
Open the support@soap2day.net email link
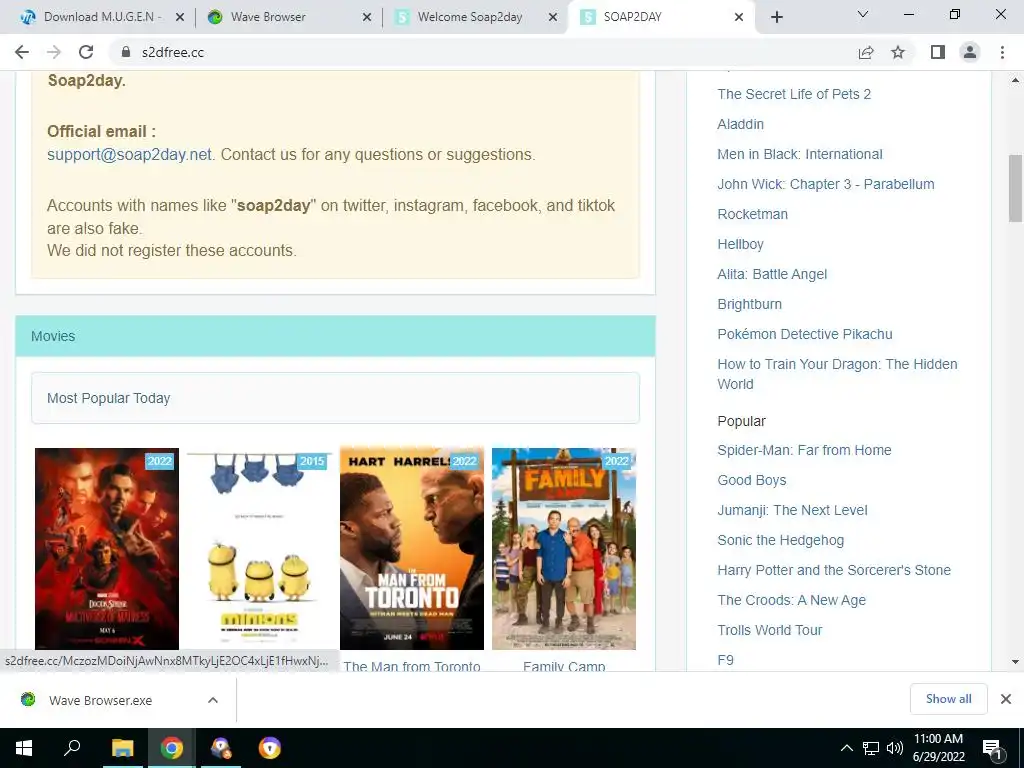click(129, 155)
